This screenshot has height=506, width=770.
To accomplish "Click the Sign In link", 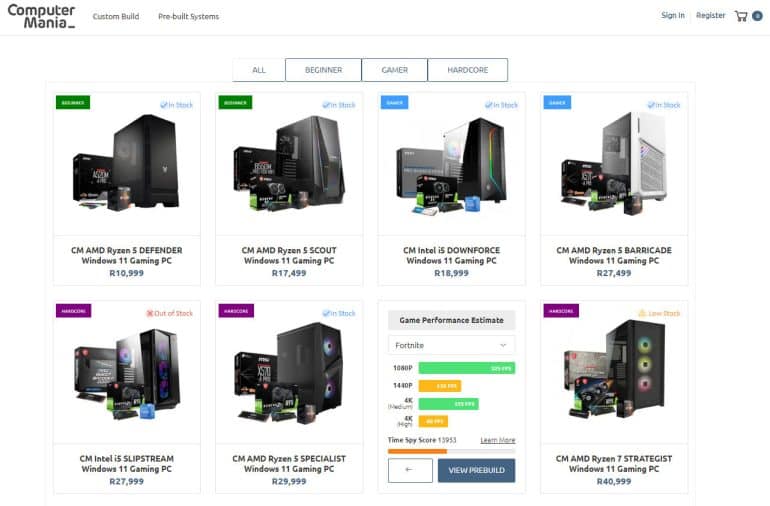I will coord(673,15).
